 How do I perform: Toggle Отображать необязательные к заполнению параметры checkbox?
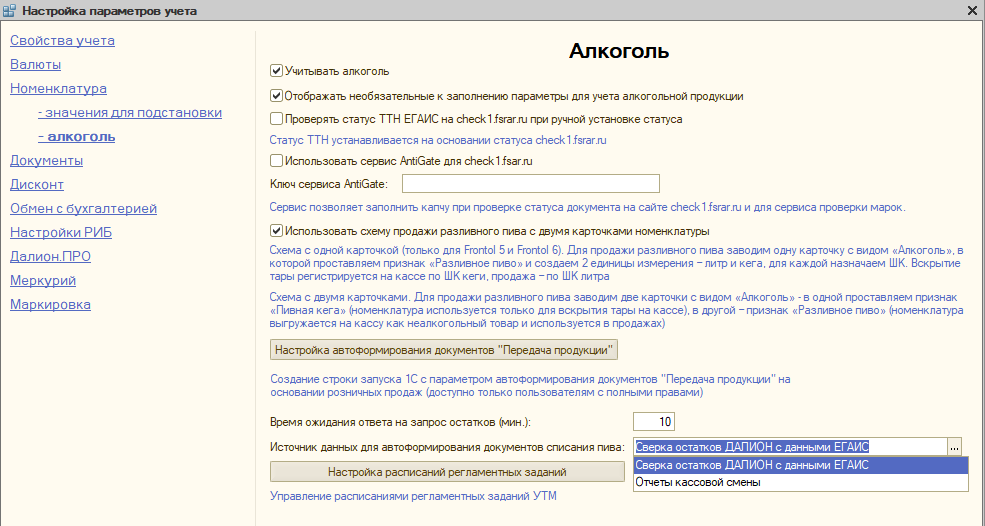pos(276,96)
